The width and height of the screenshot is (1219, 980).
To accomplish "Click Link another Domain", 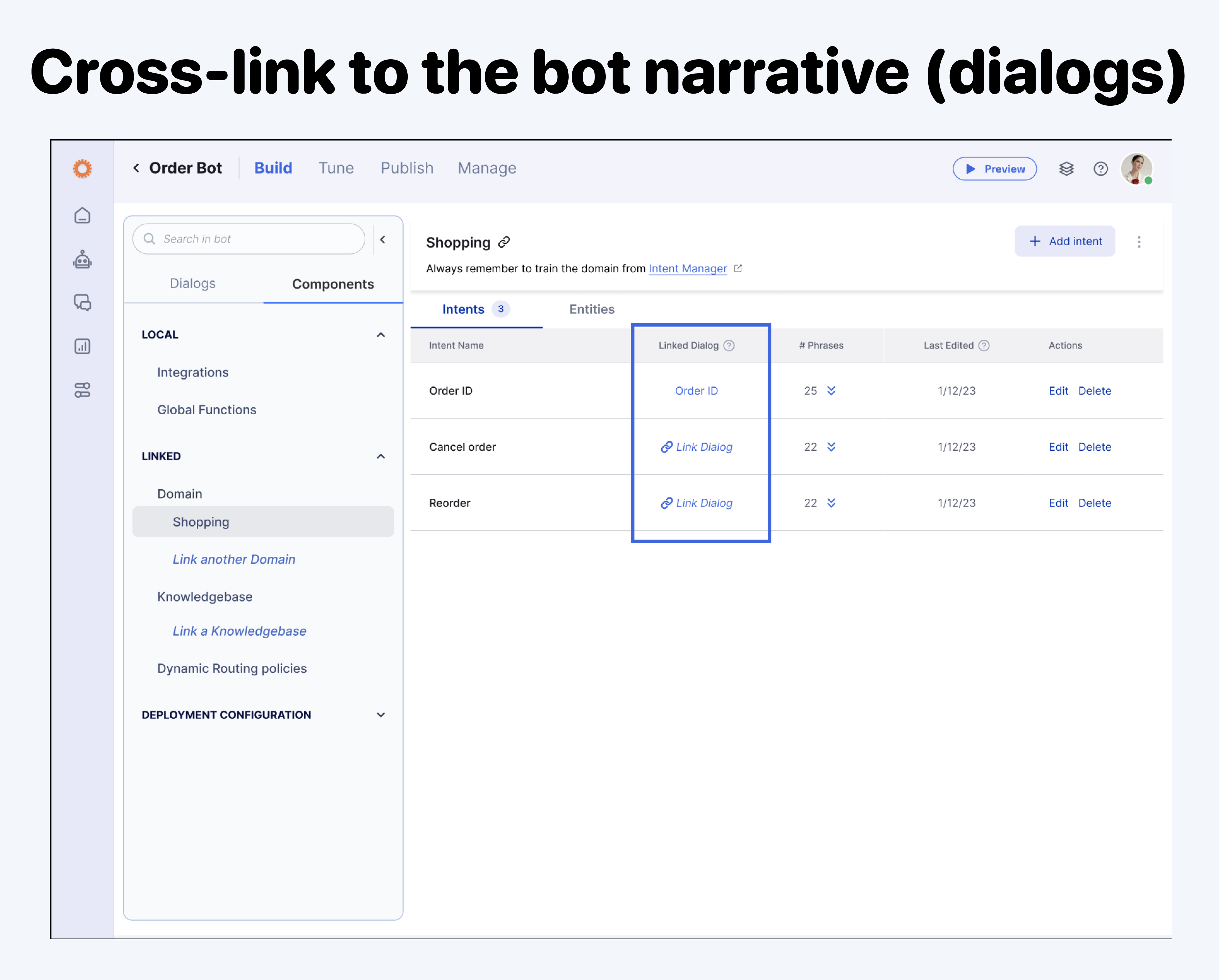I will pyautogui.click(x=234, y=559).
